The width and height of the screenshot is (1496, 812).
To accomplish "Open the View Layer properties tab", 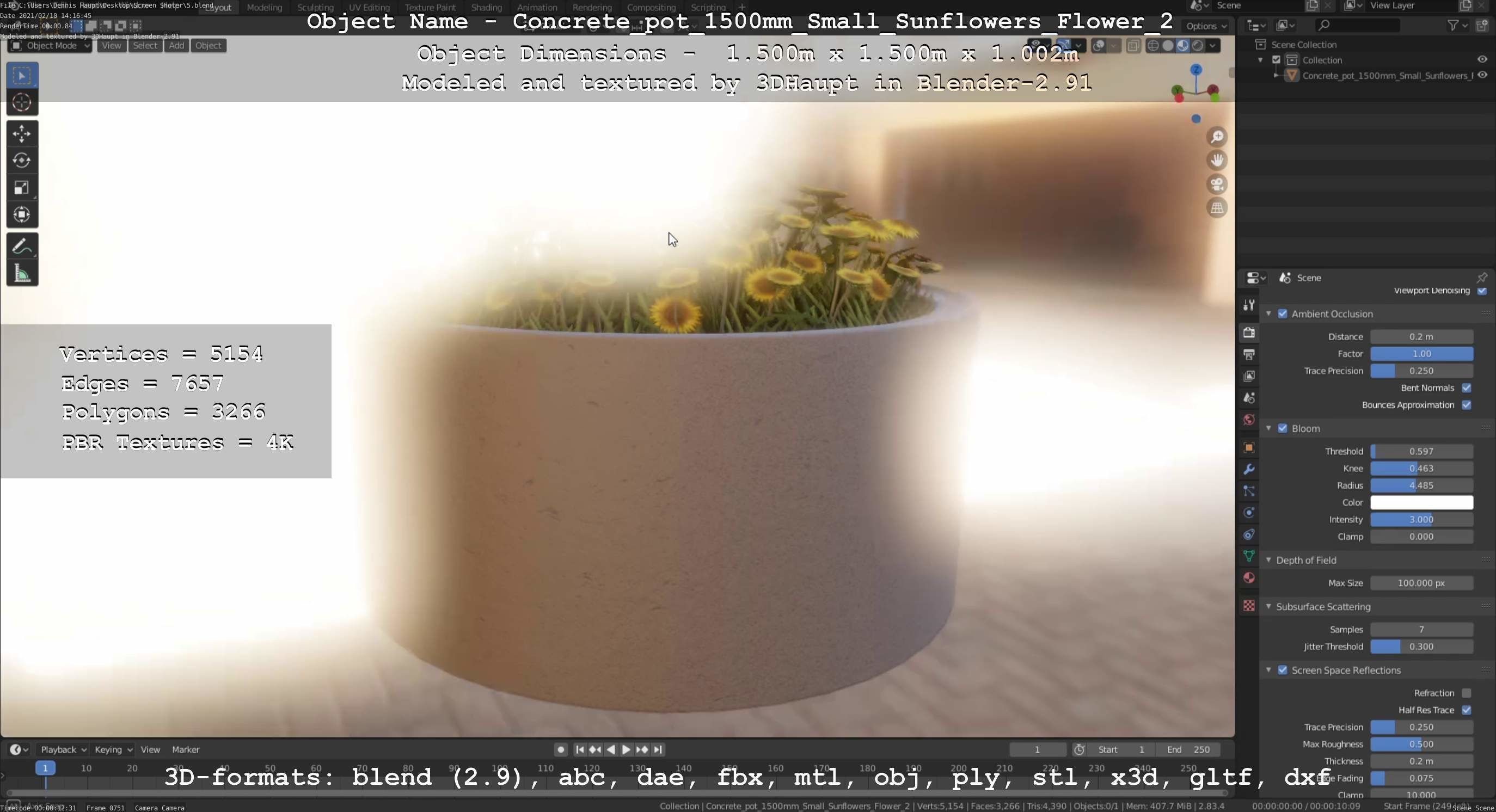I will pyautogui.click(x=1249, y=376).
